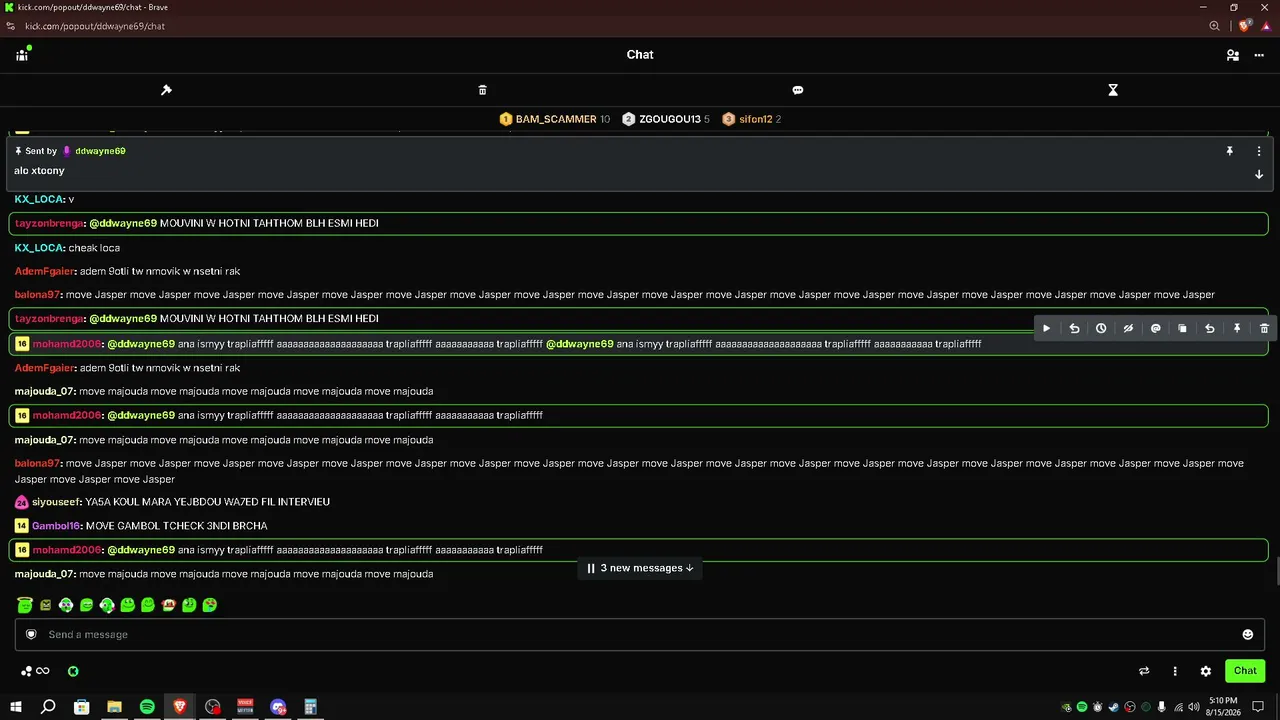Click the green Kick K icon

point(73,671)
